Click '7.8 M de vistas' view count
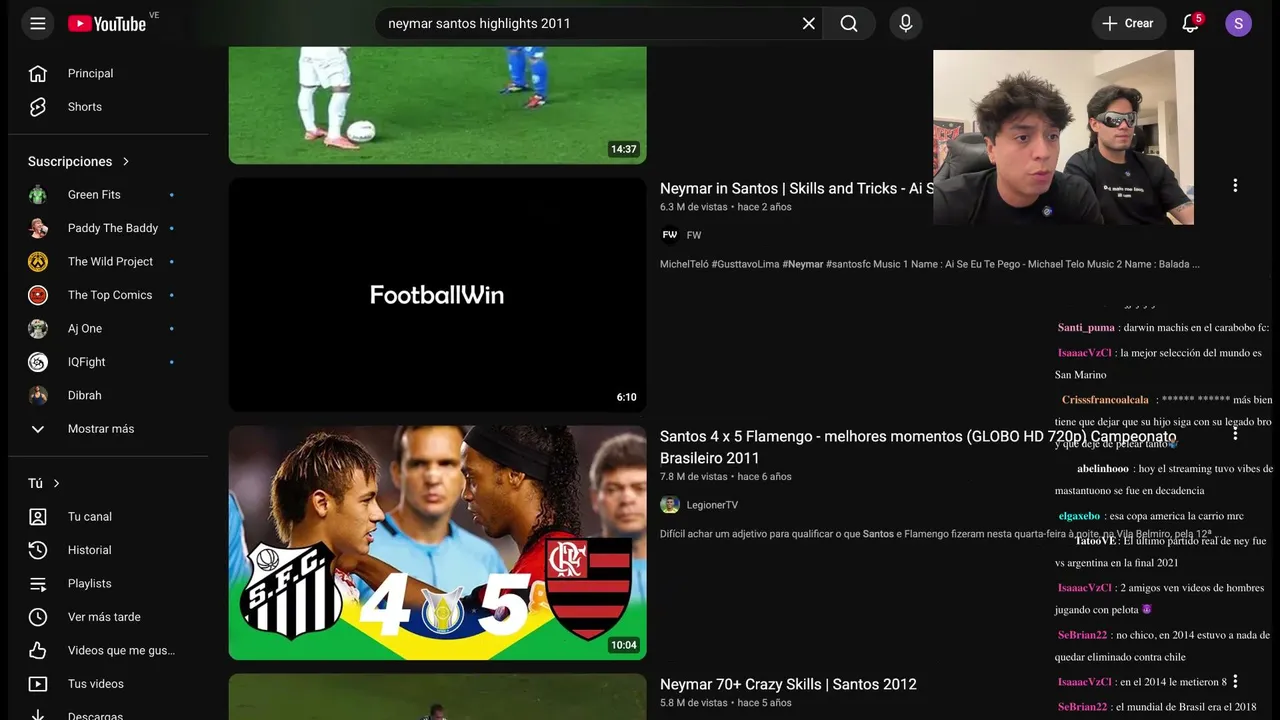The image size is (1280, 720). click(694, 477)
